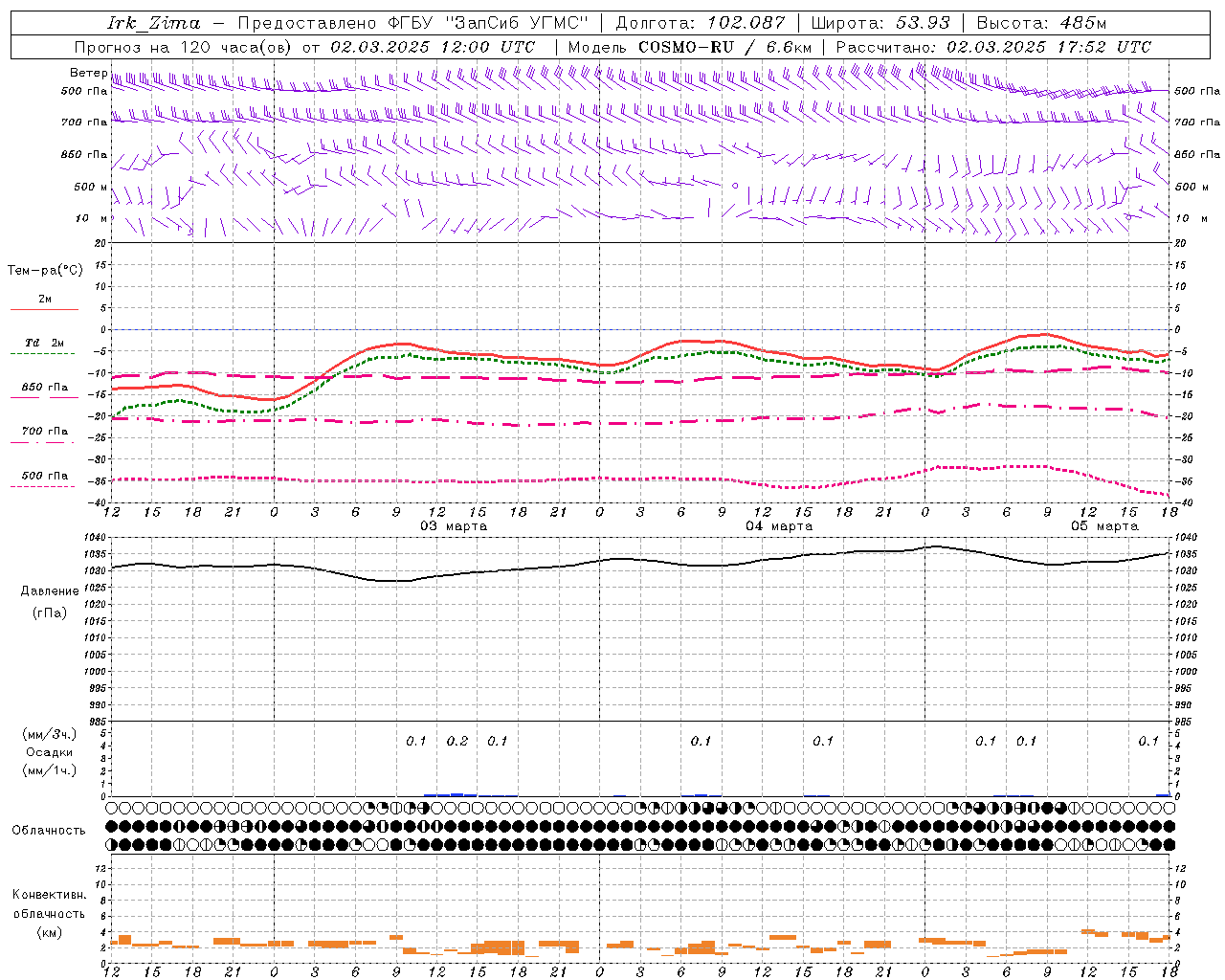Click the Прогноз на 120 часа(ов) text
This screenshot has width=1225, height=980.
click(184, 47)
